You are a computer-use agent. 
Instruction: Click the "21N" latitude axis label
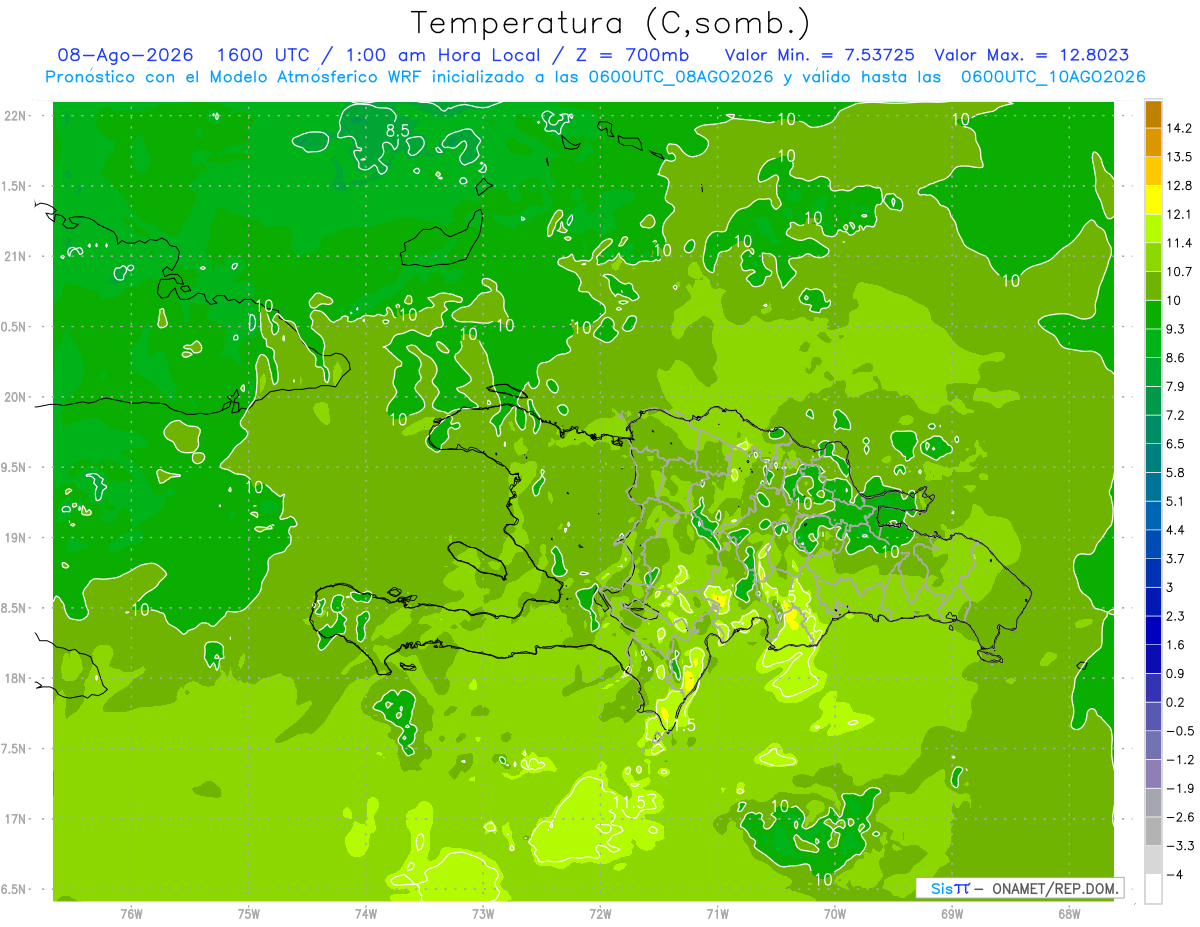click(x=17, y=256)
